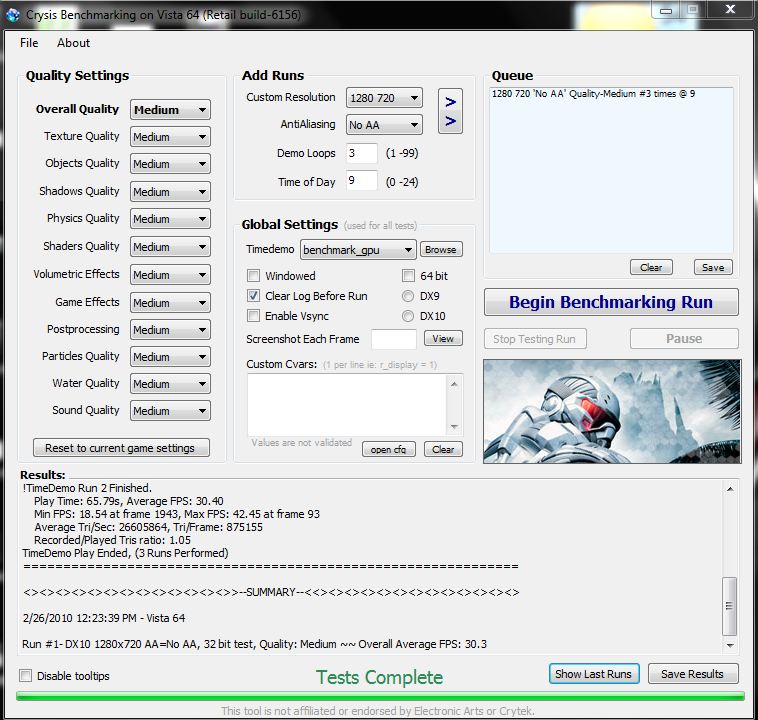The image size is (758, 720).
Task: Toggle Disable tooltips checkbox
Action: 26,676
